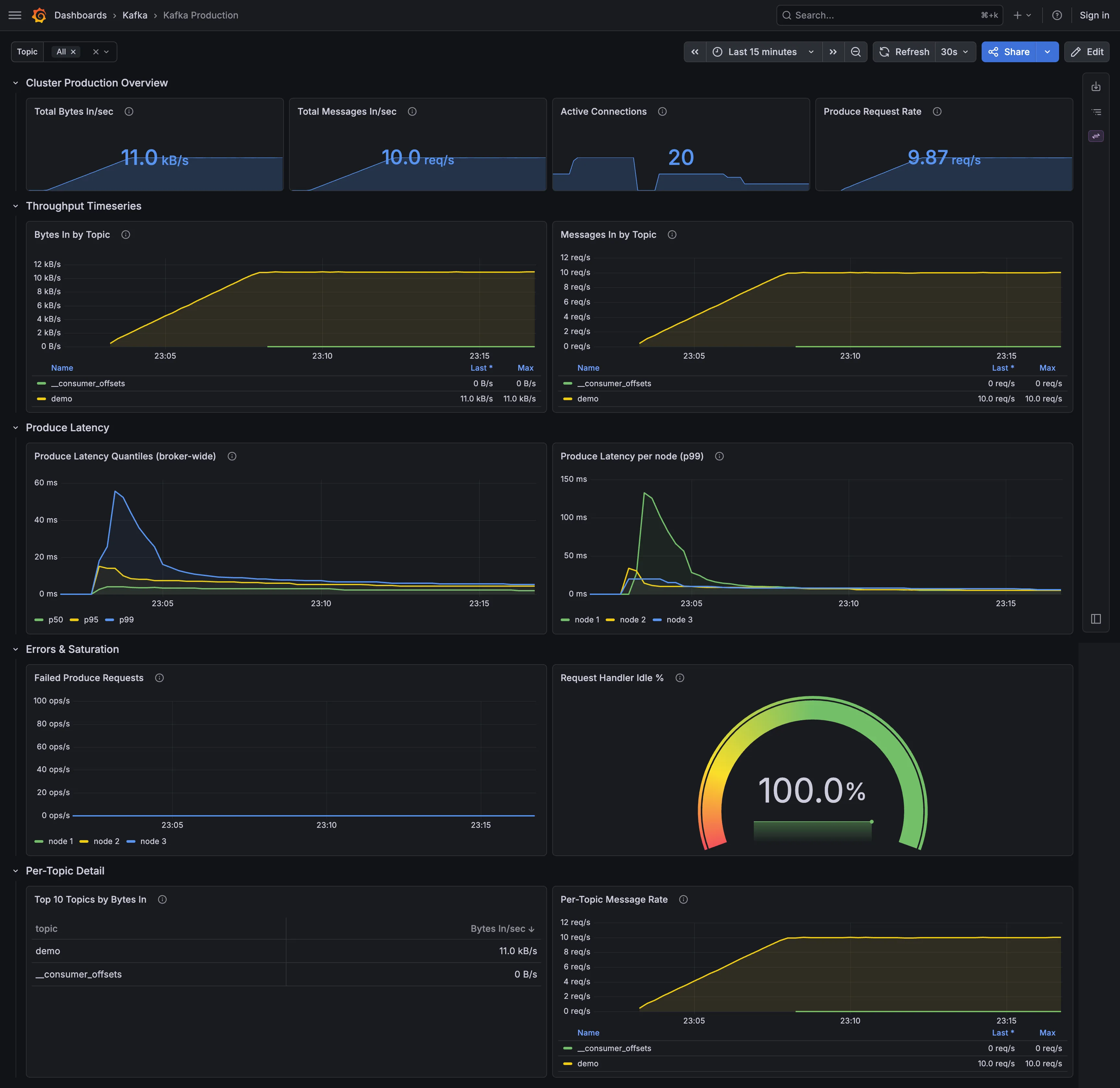Click the Edit dashboard button
This screenshot has width=1120, height=1088.
[x=1086, y=52]
